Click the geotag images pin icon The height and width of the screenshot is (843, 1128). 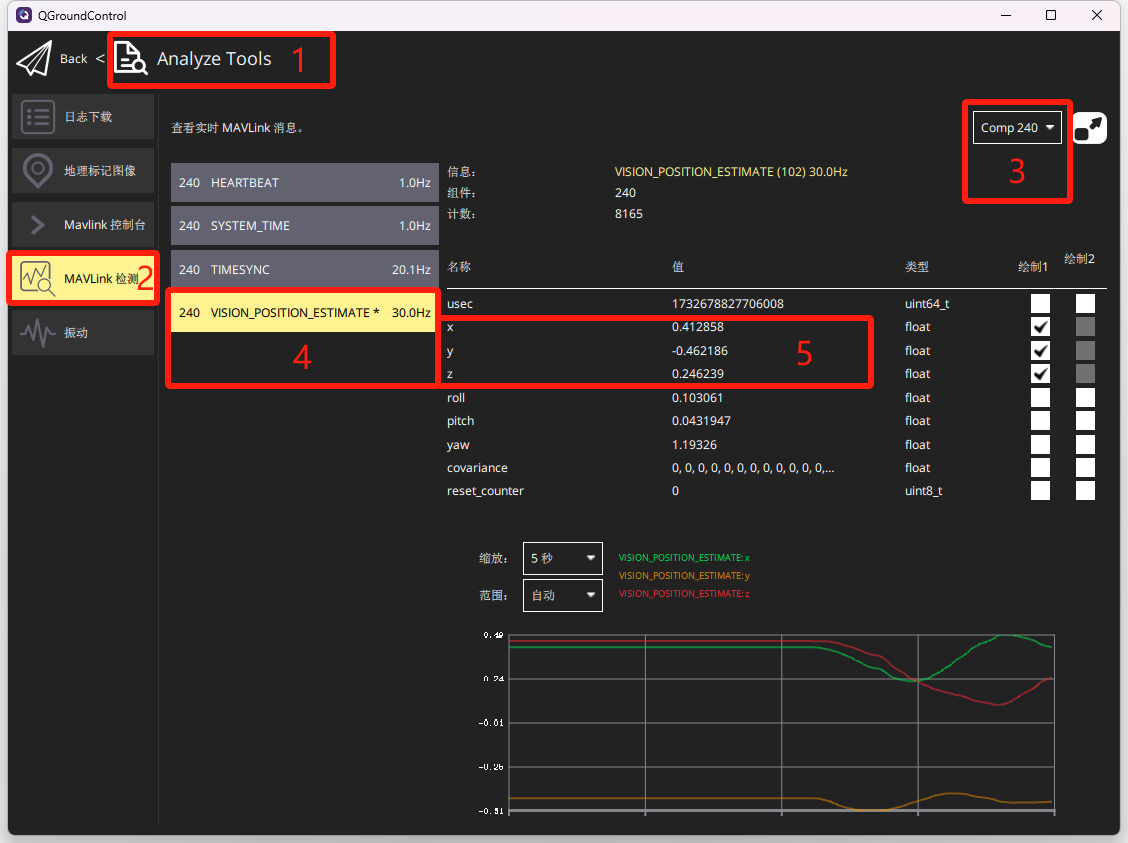click(37, 170)
